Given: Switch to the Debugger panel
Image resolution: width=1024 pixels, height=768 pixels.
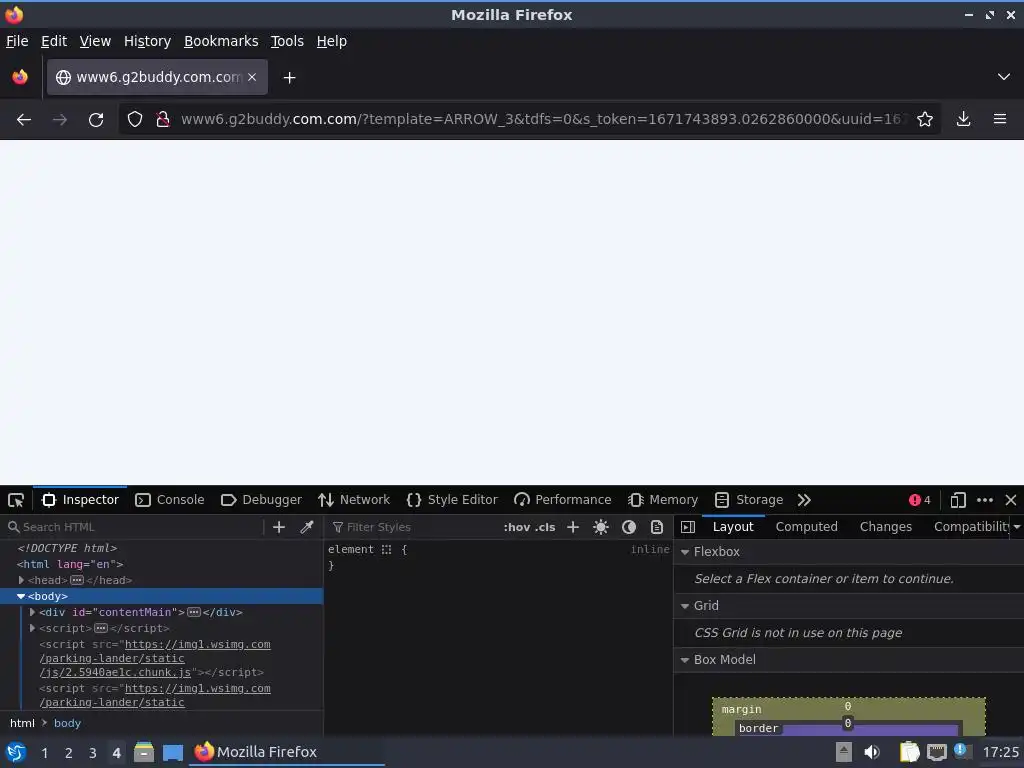Looking at the screenshot, I should coord(261,500).
